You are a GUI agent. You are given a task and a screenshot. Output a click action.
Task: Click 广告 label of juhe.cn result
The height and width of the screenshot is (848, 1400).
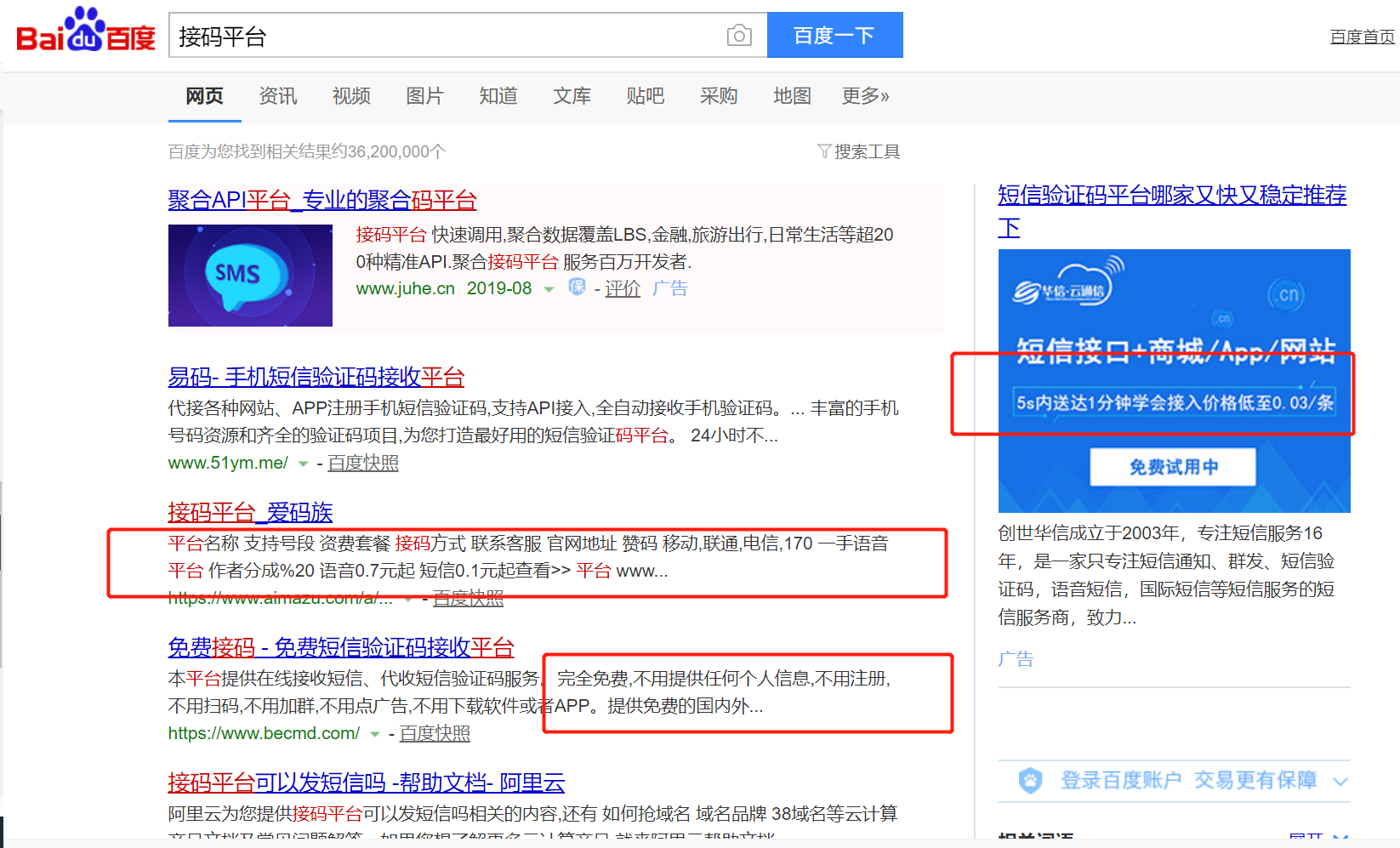[x=670, y=288]
